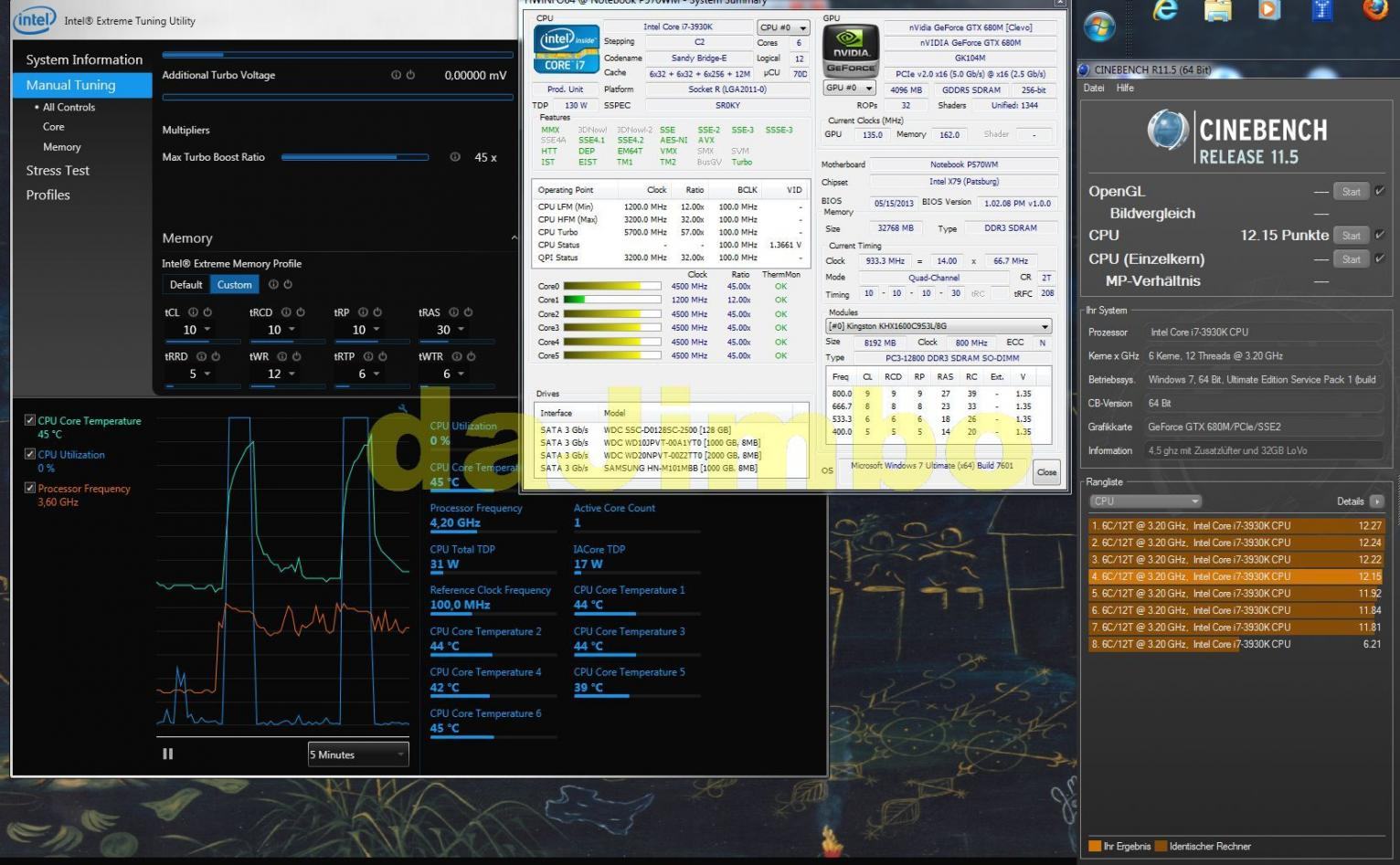Select the Core sub-item under Manual Tuning
The height and width of the screenshot is (865, 1400).
tap(54, 127)
